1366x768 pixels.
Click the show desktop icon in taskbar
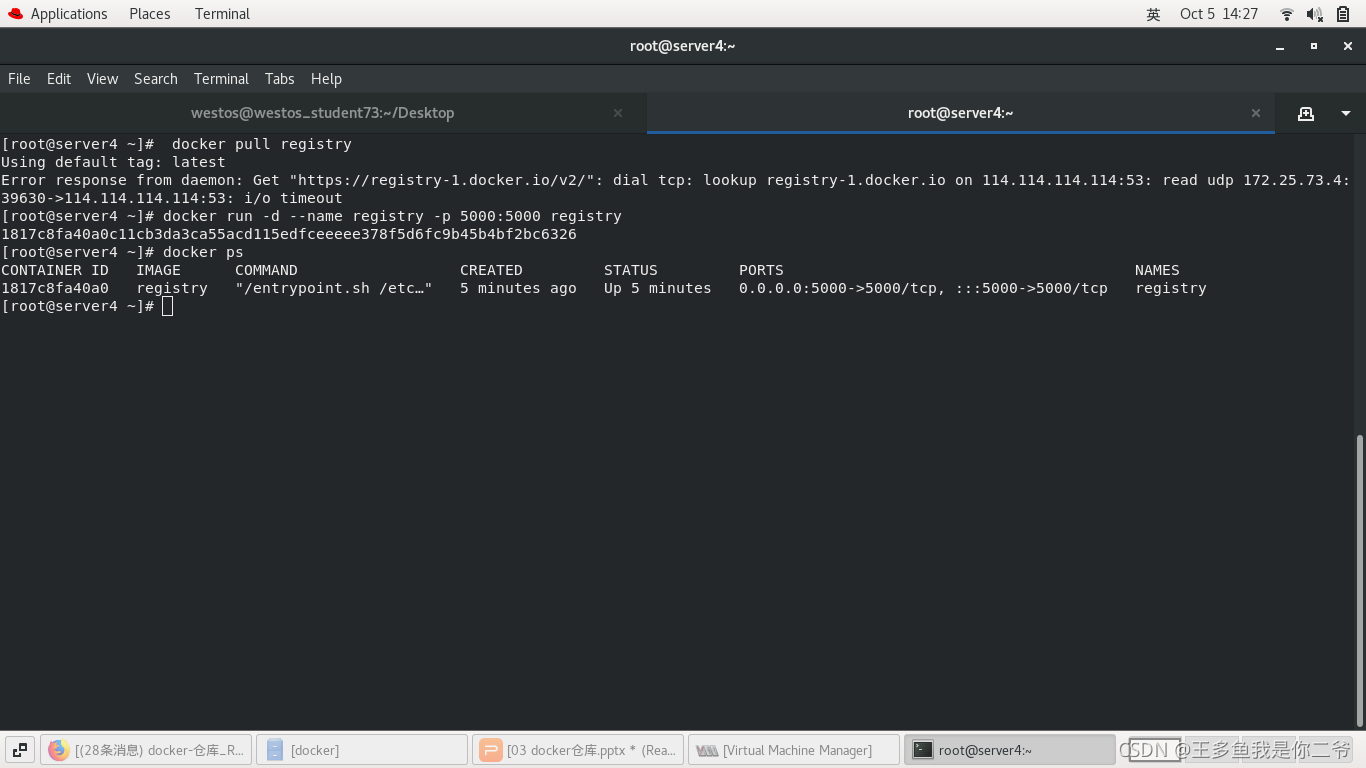(20, 750)
